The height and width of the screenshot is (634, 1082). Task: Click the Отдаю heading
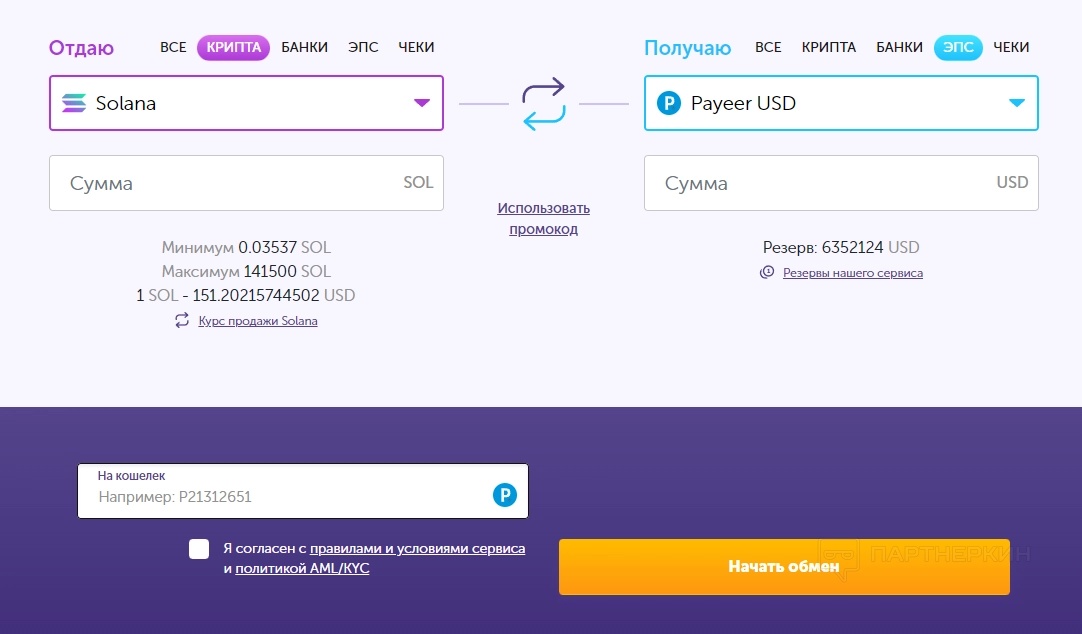(x=81, y=48)
